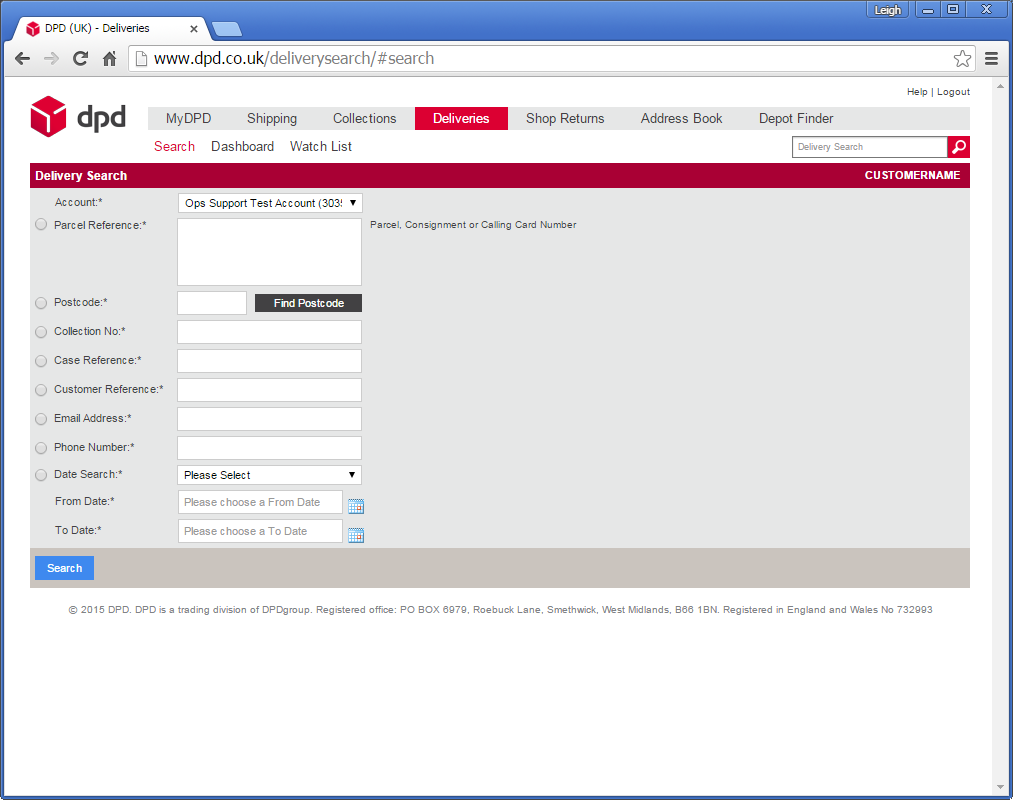Click the Postcode input field
The width and height of the screenshot is (1013, 800).
212,303
